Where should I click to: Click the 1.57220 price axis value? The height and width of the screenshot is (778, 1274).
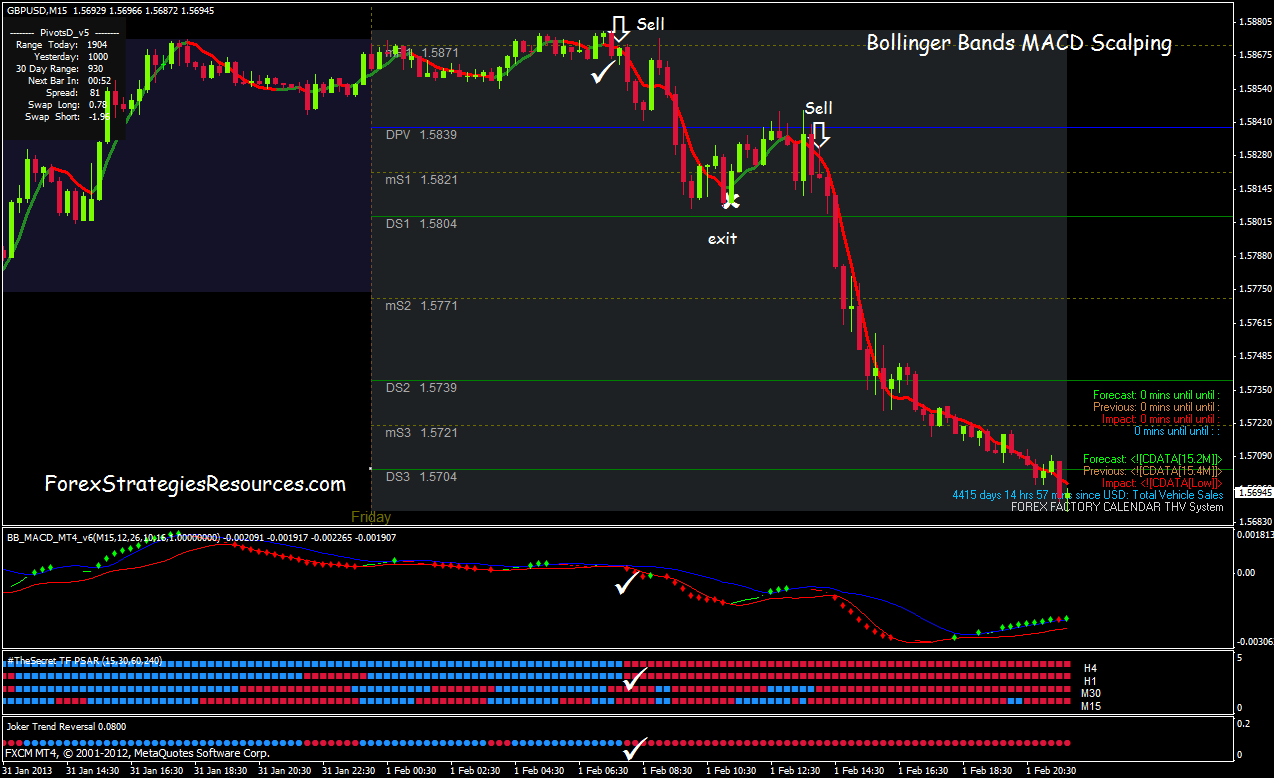(x=1254, y=422)
